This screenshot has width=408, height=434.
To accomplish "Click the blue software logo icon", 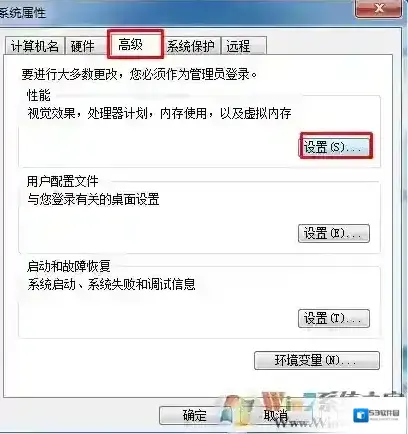I will pos(361,415).
